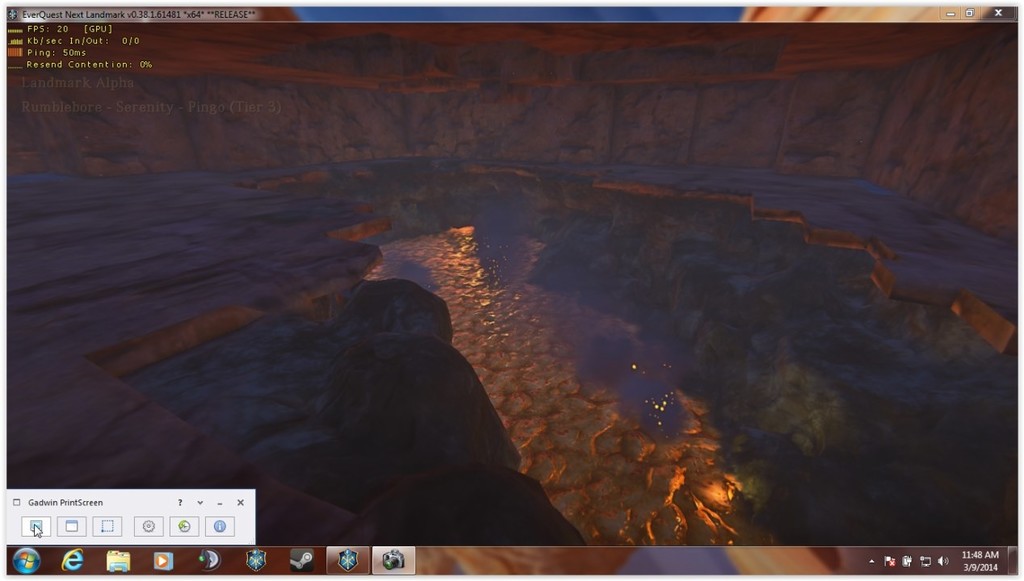Open network status tray icon
This screenshot has height=581, width=1024.
pos(925,561)
